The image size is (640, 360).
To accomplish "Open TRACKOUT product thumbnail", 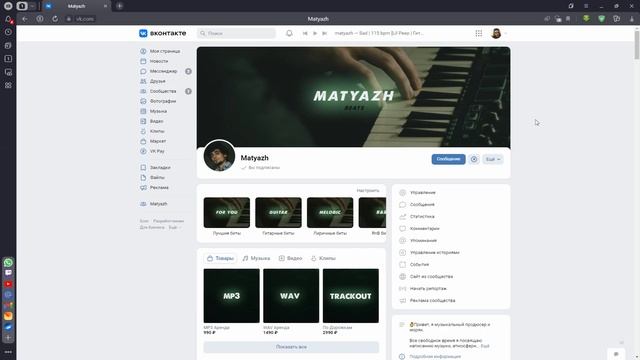I will click(x=351, y=296).
